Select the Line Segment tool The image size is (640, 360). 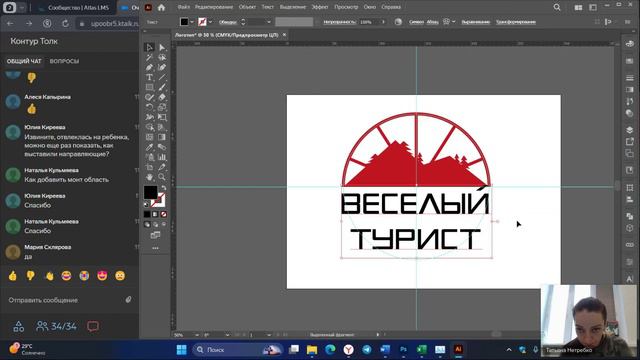point(162,77)
